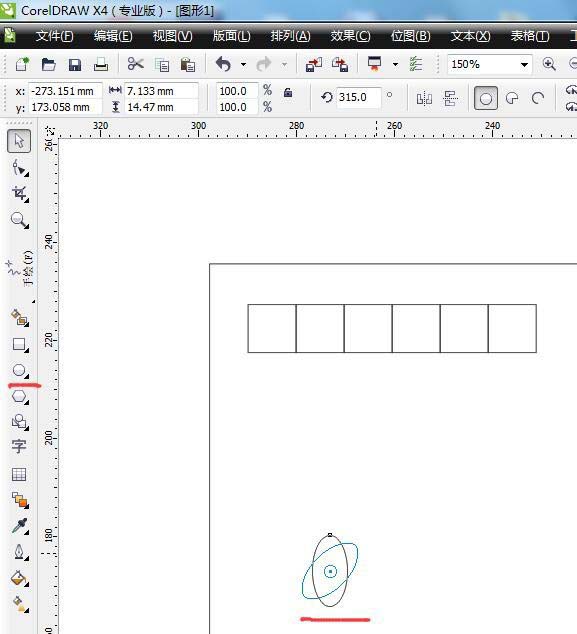Choose the Arc shape mode
577x634 pixels.
pyautogui.click(x=538, y=98)
